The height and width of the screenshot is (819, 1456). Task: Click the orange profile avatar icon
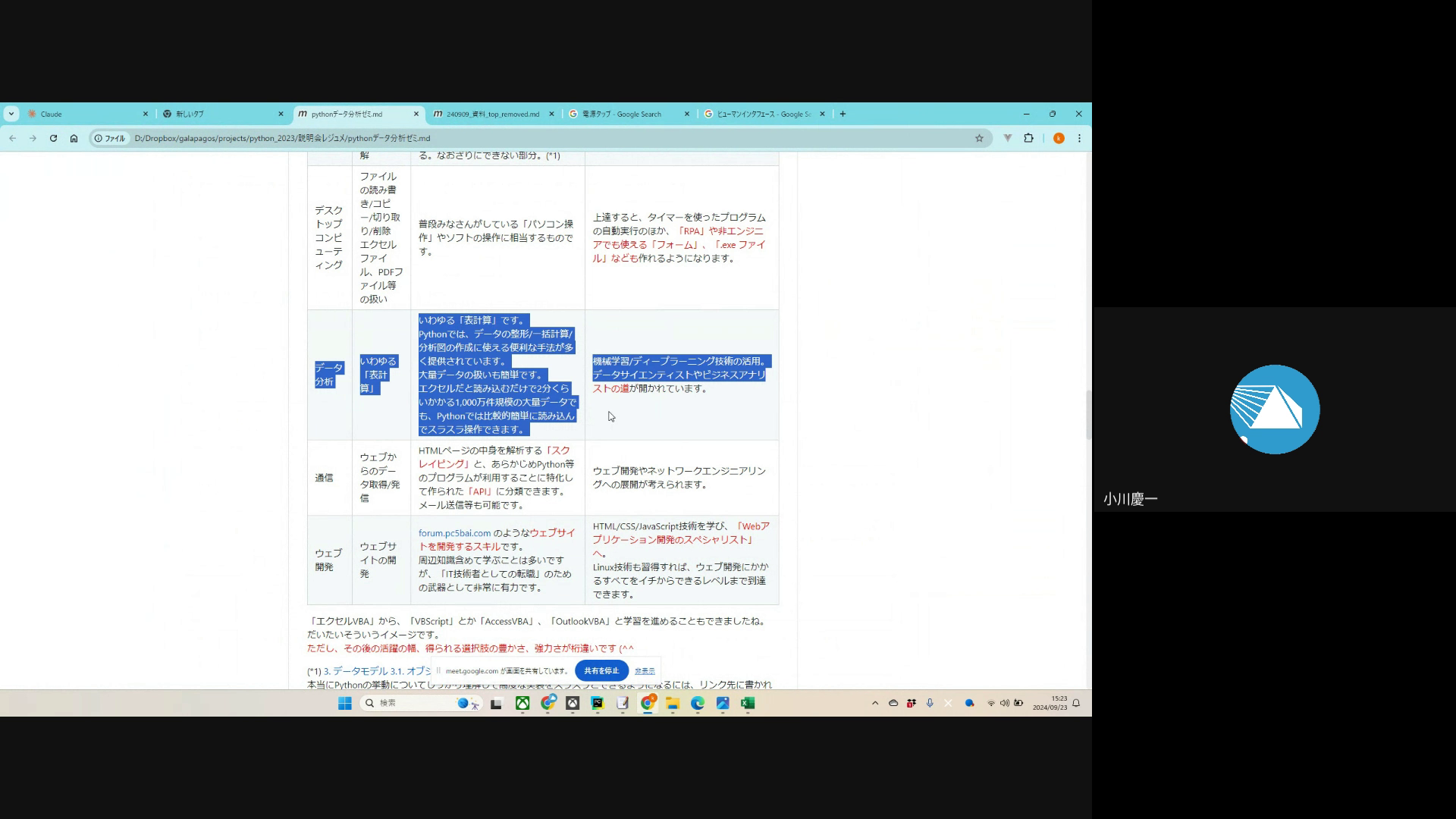(x=1059, y=138)
